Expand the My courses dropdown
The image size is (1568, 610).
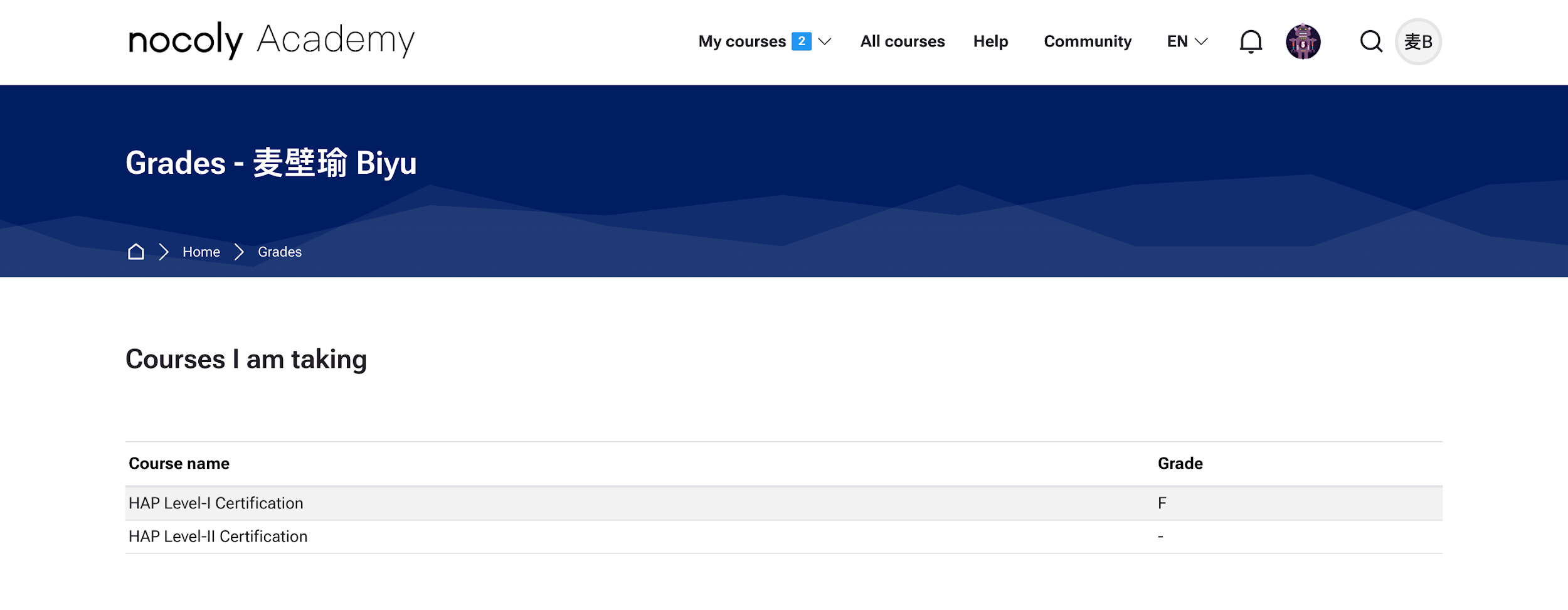point(765,41)
